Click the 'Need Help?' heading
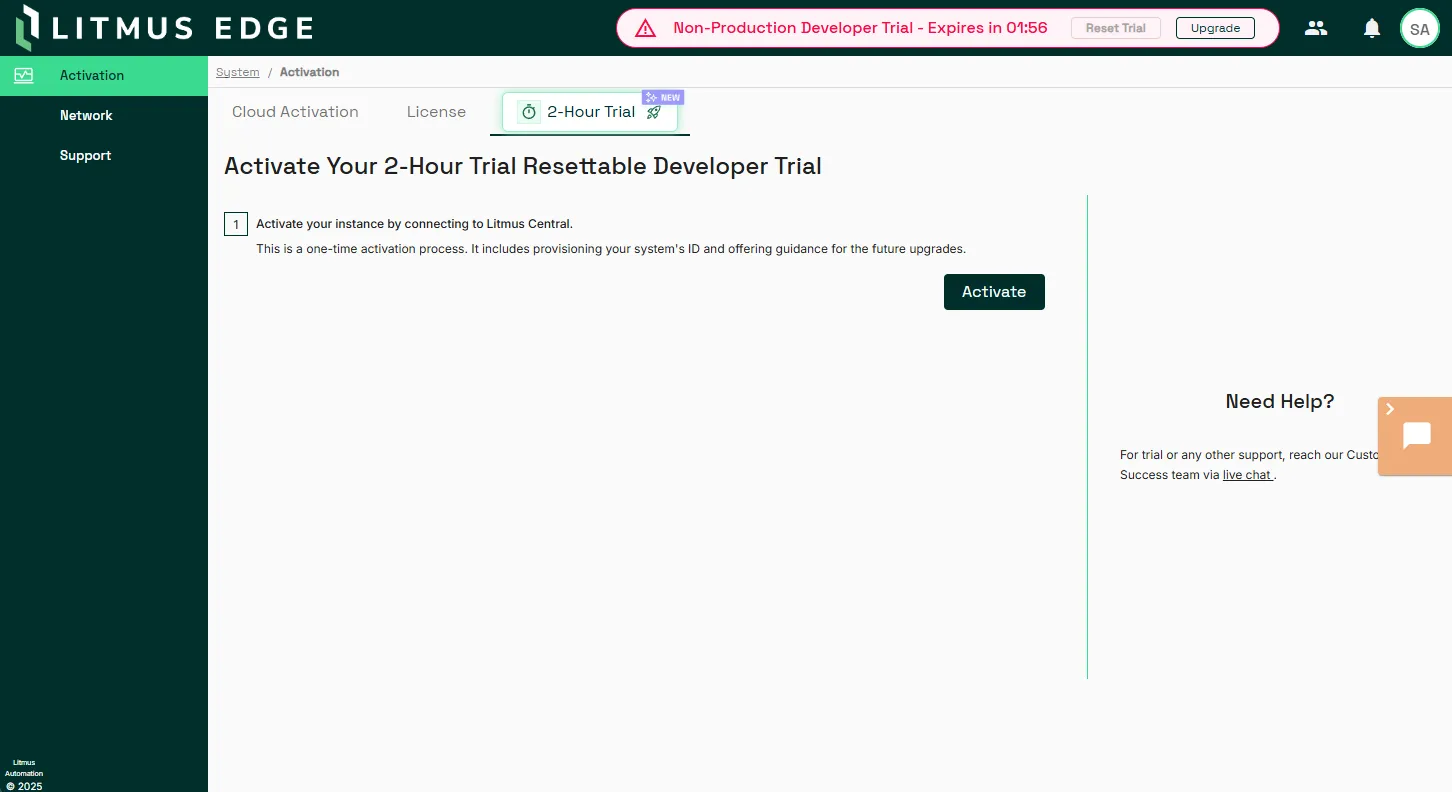The image size is (1452, 792). click(1280, 402)
